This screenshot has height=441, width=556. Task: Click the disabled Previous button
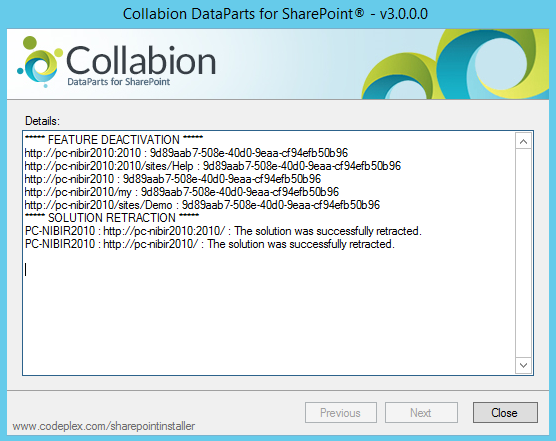click(x=340, y=413)
